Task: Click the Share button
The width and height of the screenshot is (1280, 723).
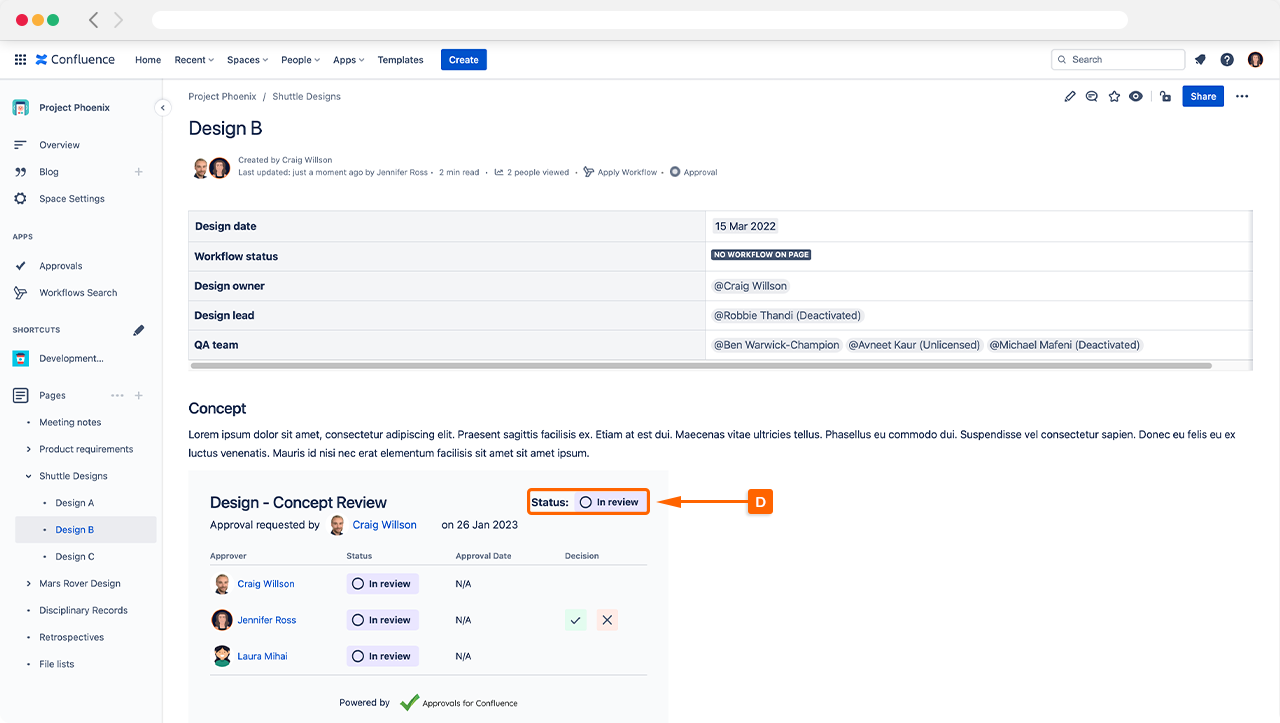Action: tap(1203, 97)
